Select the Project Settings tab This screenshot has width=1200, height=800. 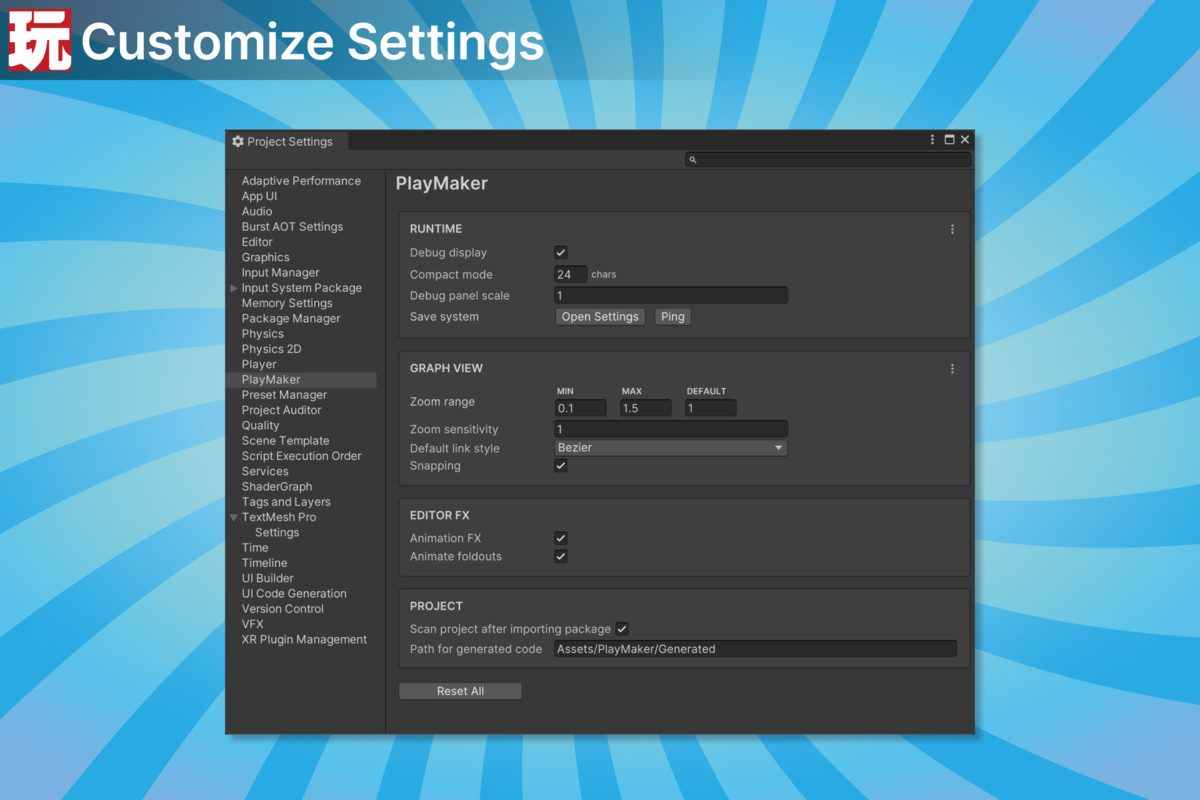pos(288,141)
